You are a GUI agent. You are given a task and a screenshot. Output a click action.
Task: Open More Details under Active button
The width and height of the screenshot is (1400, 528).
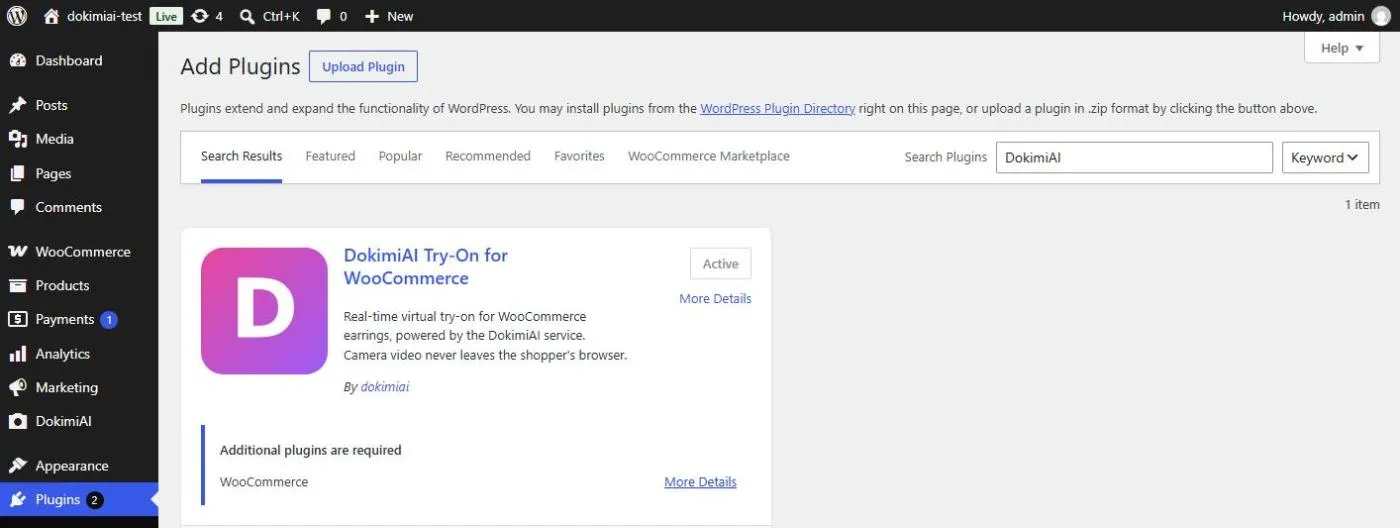715,299
